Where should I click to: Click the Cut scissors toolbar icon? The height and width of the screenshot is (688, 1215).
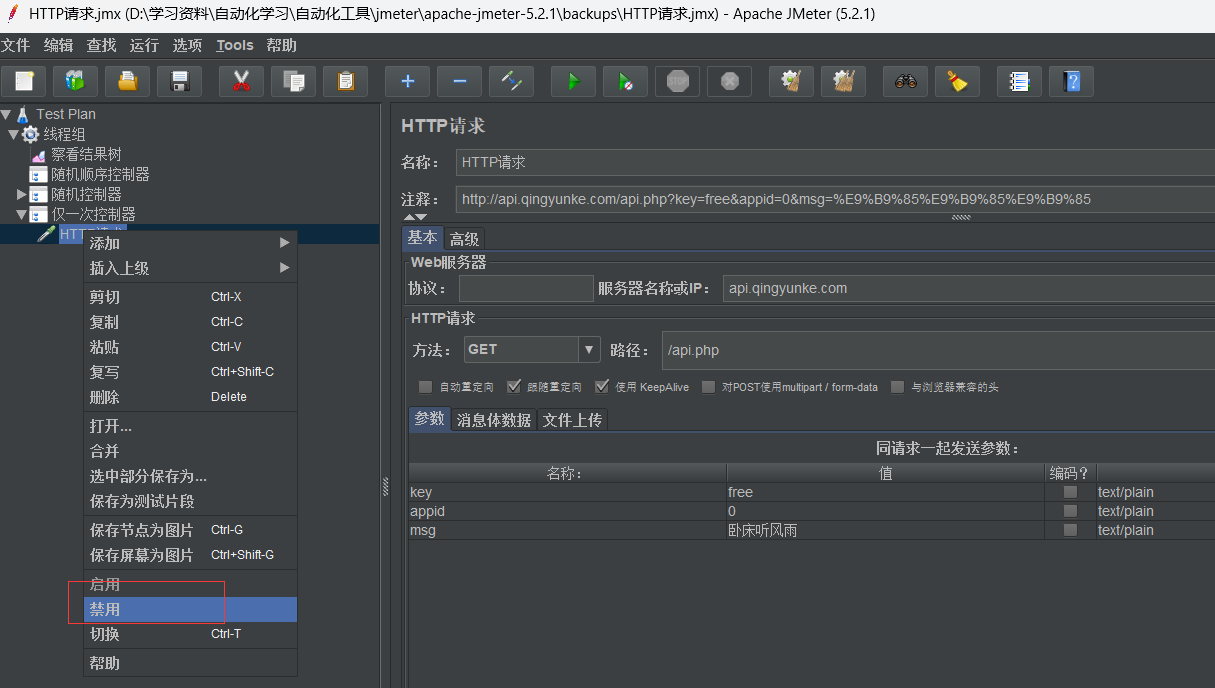pos(241,81)
